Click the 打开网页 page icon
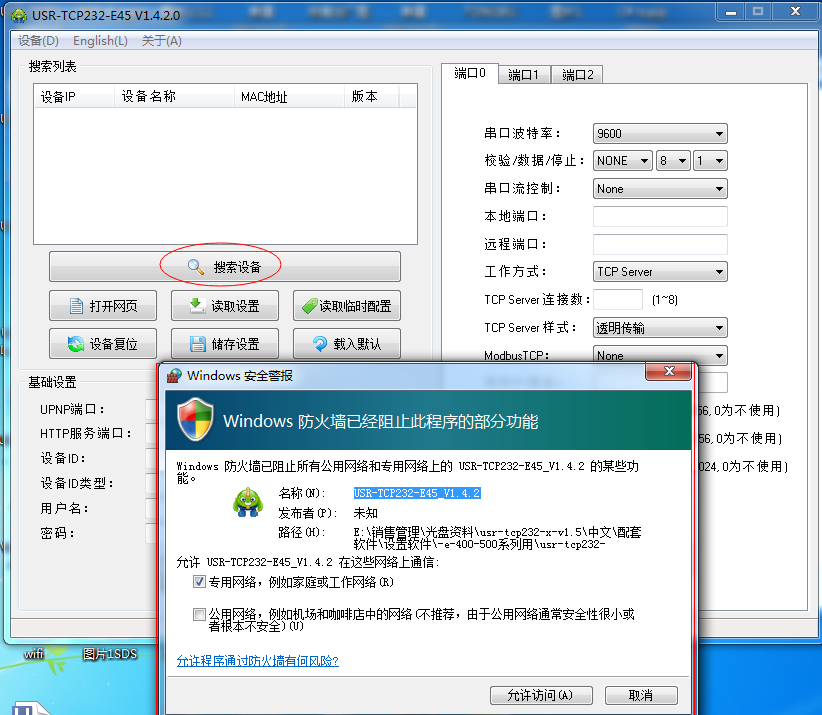 point(74,306)
